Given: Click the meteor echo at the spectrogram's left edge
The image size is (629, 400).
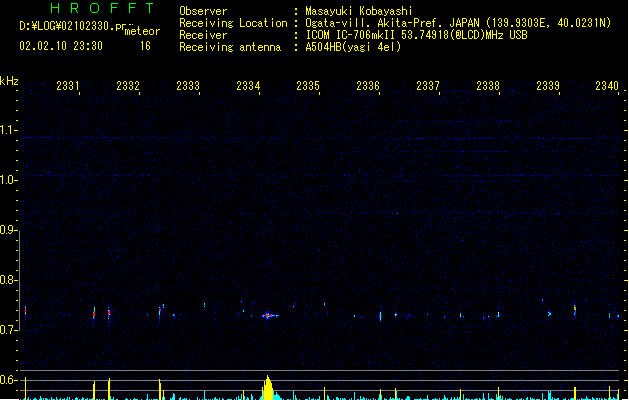Looking at the screenshot, I should tap(26, 311).
